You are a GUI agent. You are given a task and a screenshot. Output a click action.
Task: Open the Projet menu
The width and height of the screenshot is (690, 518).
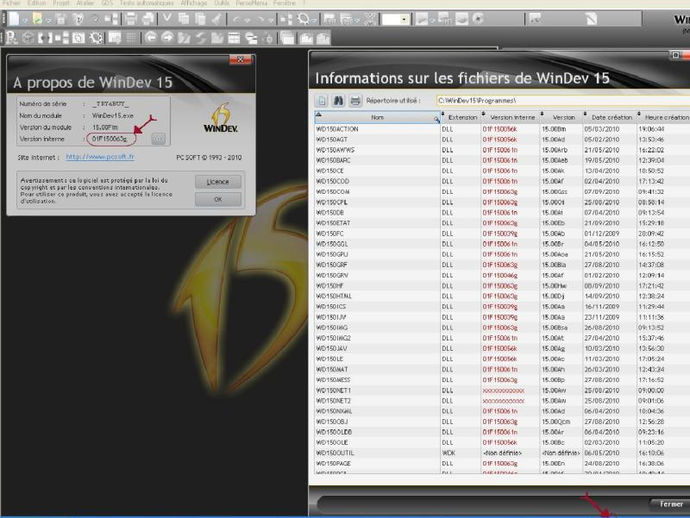click(x=61, y=3)
